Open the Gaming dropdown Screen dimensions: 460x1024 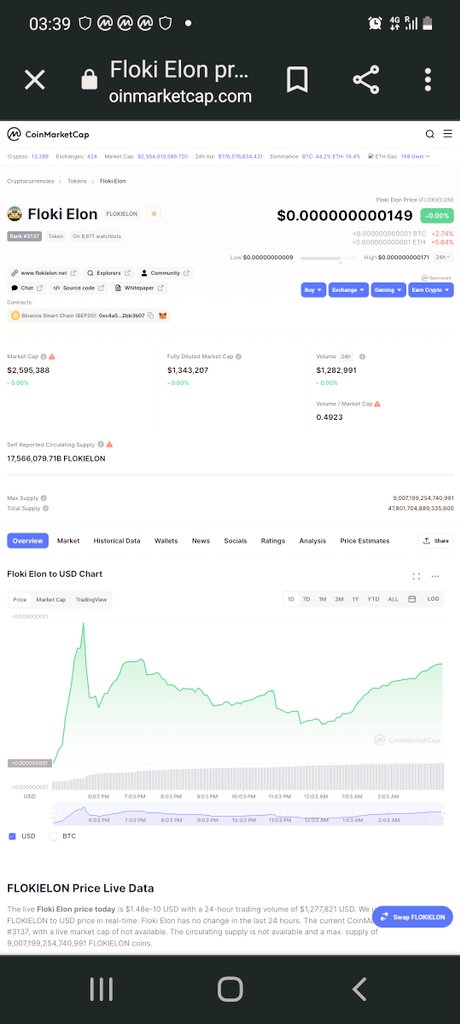point(388,290)
